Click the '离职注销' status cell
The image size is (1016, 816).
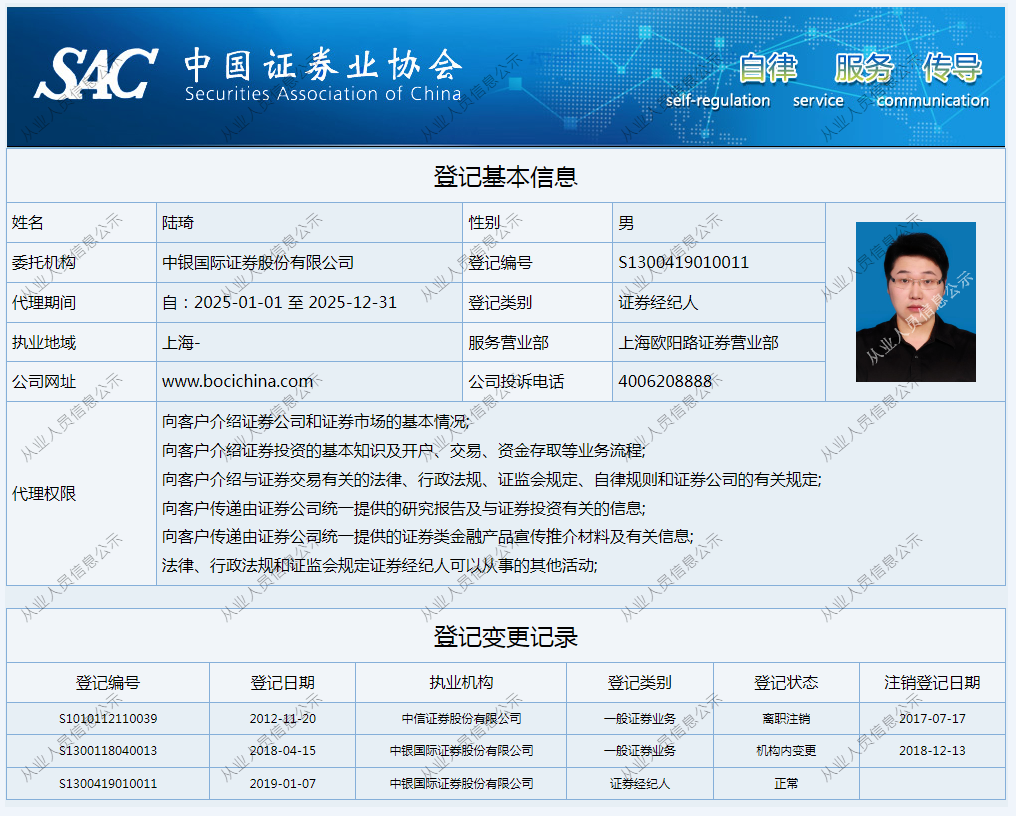click(x=786, y=718)
